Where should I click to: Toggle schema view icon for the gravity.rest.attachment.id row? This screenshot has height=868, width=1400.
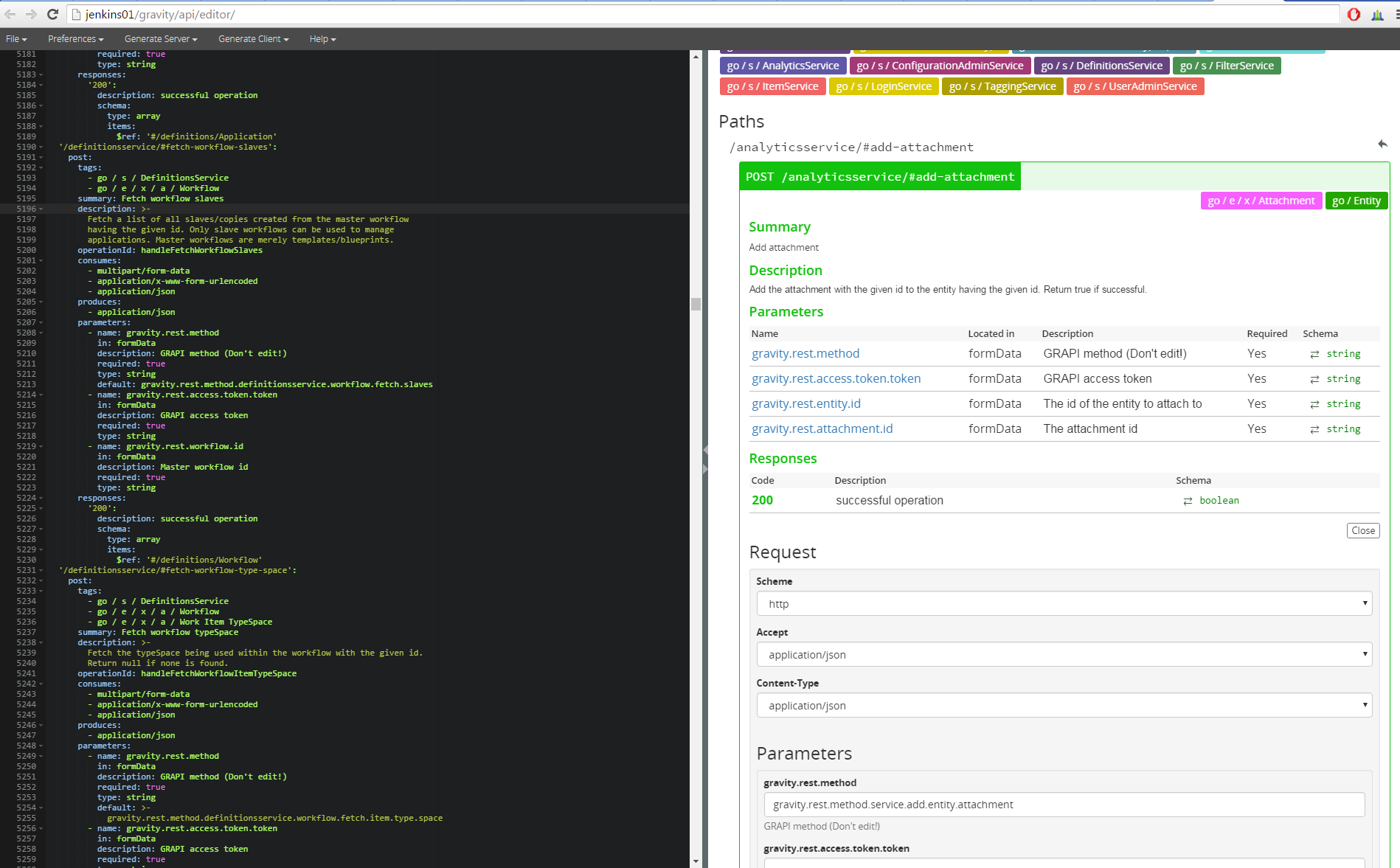(1314, 430)
